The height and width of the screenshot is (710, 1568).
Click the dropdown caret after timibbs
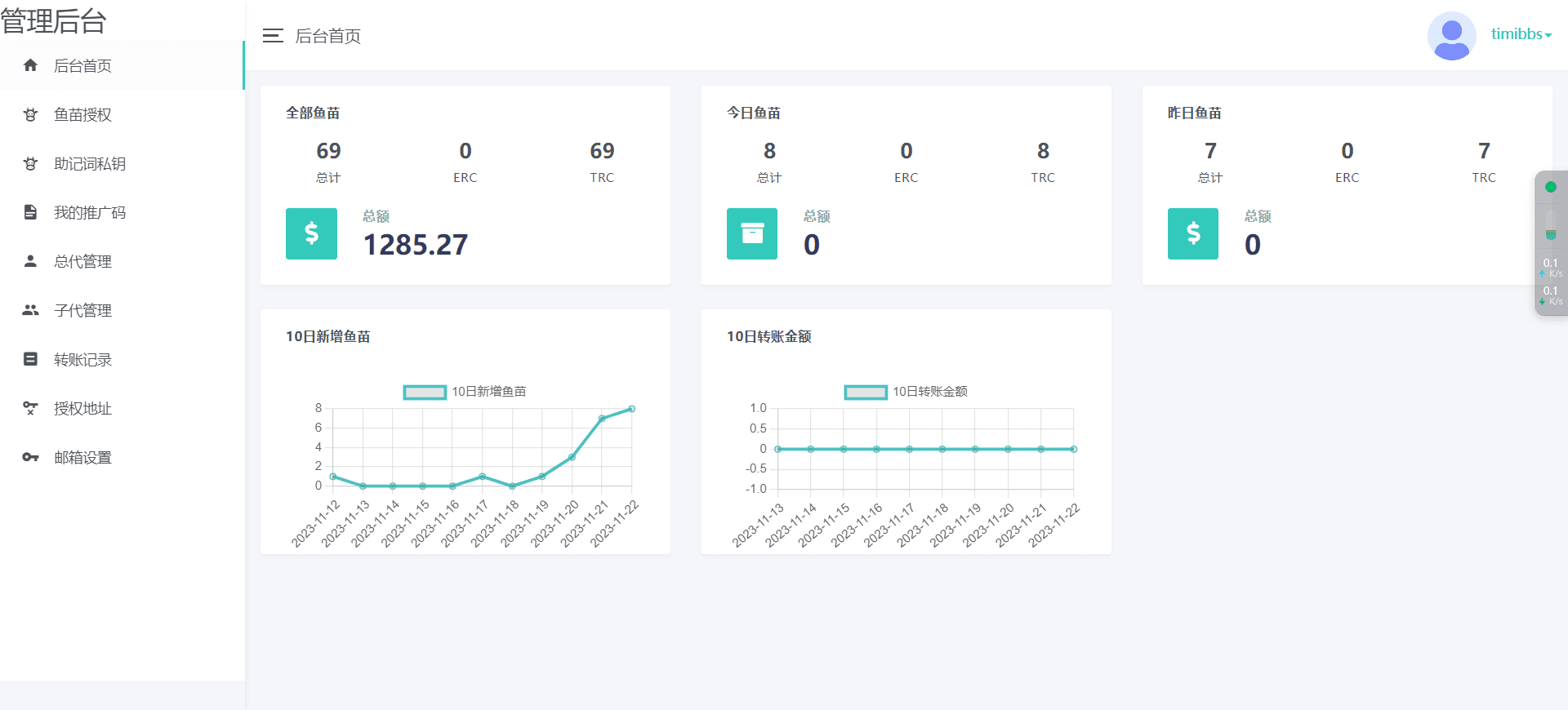coord(1548,36)
